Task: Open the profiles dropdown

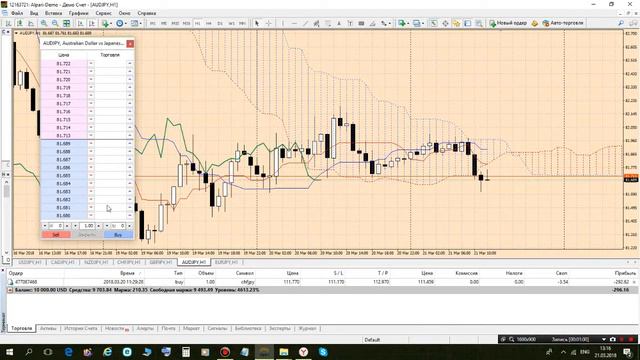Action: coord(418,23)
